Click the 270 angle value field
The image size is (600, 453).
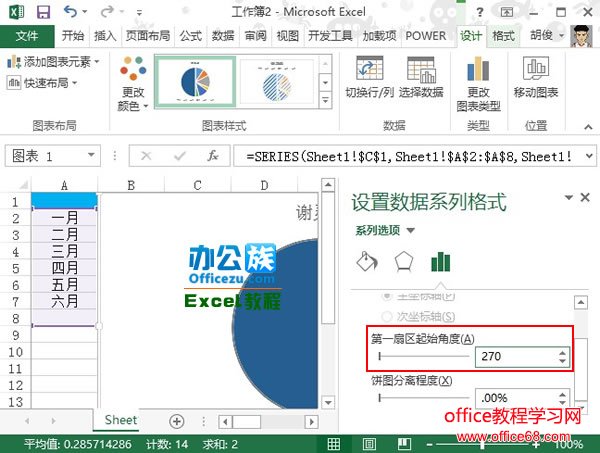[517, 356]
